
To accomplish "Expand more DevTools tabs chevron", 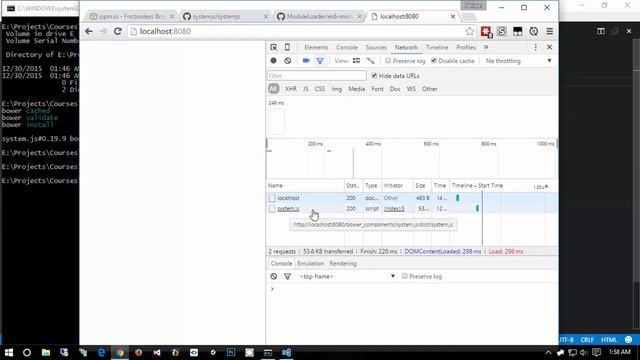I will [486, 47].
